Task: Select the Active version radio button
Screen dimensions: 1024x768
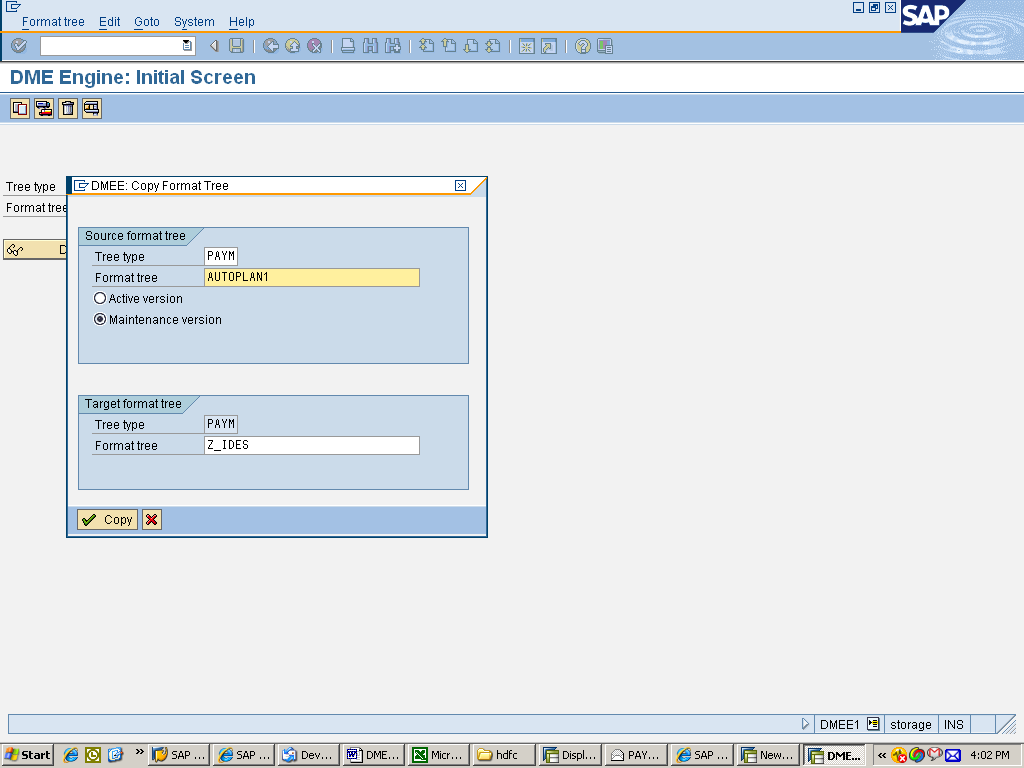Action: pos(100,298)
